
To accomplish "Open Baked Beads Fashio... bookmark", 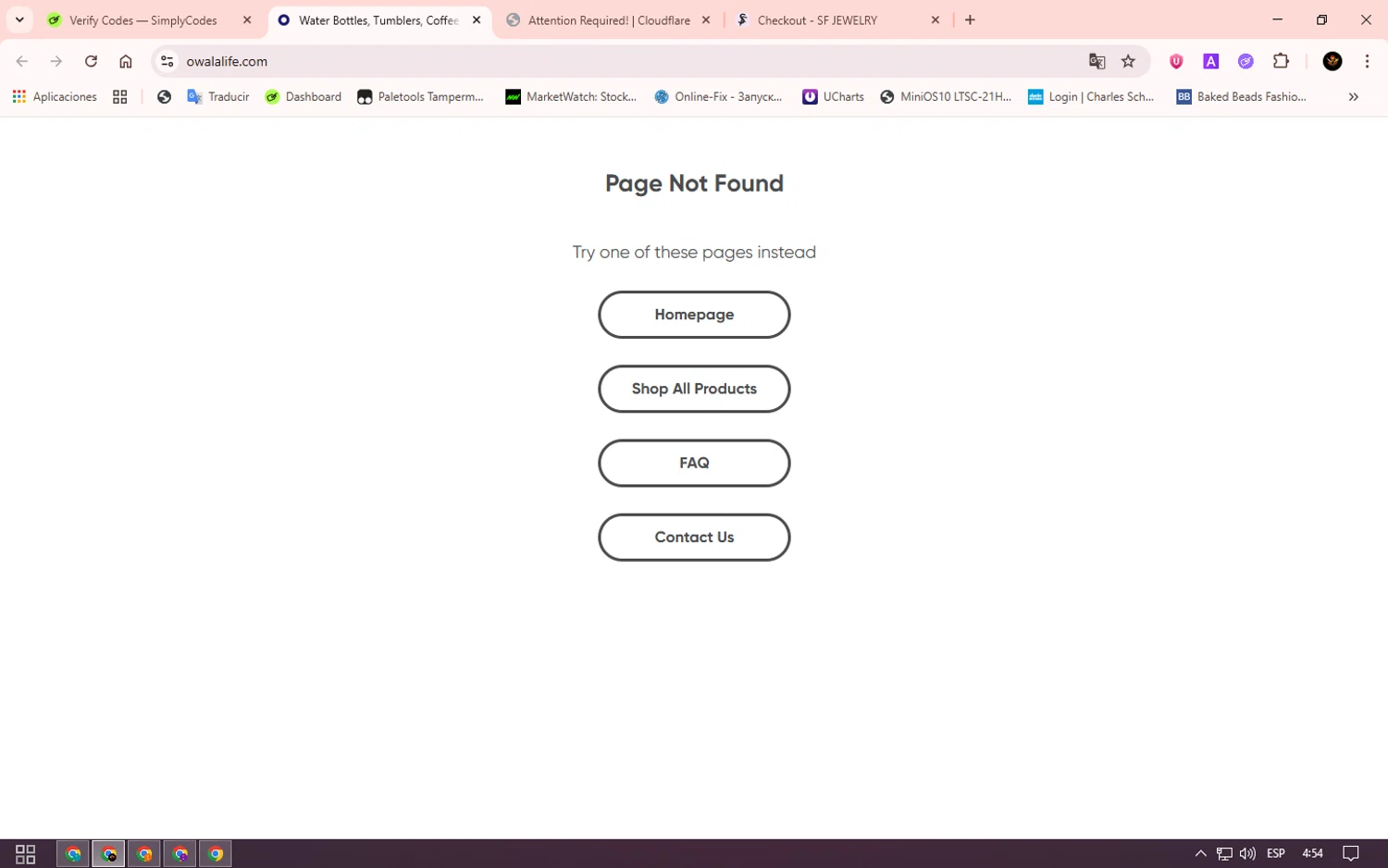I will coord(1241,96).
